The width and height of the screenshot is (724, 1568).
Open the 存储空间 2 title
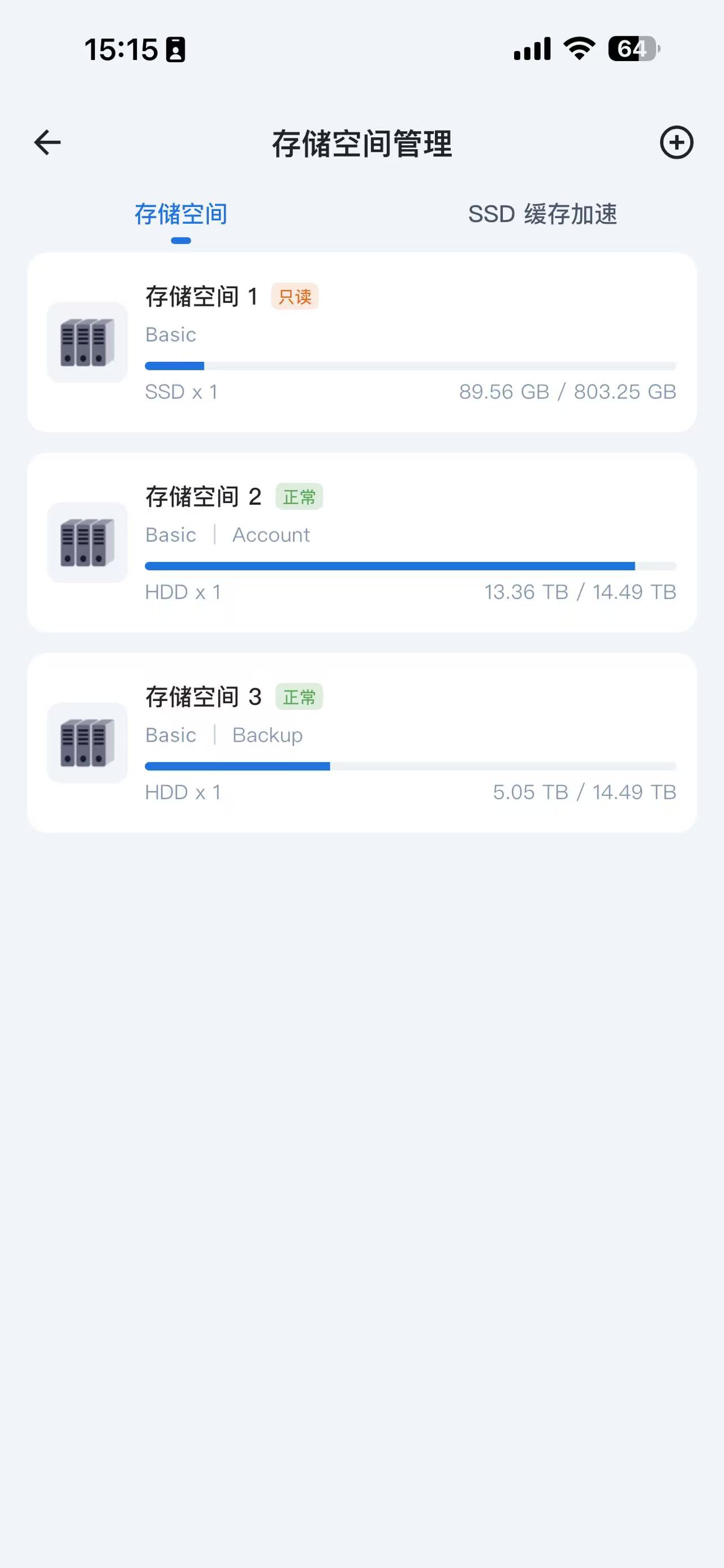click(x=204, y=497)
